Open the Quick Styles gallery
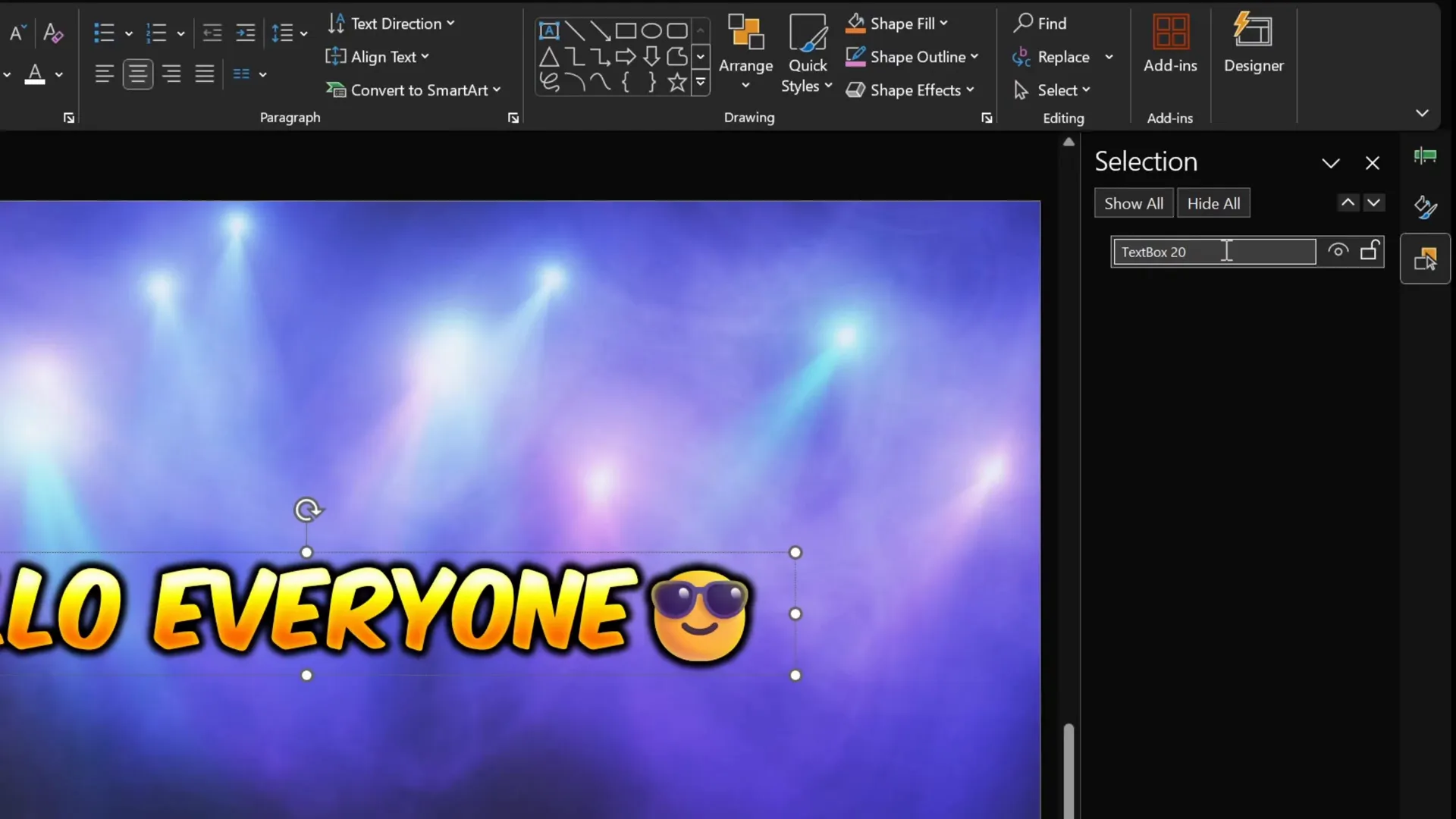The image size is (1456, 819). [808, 53]
